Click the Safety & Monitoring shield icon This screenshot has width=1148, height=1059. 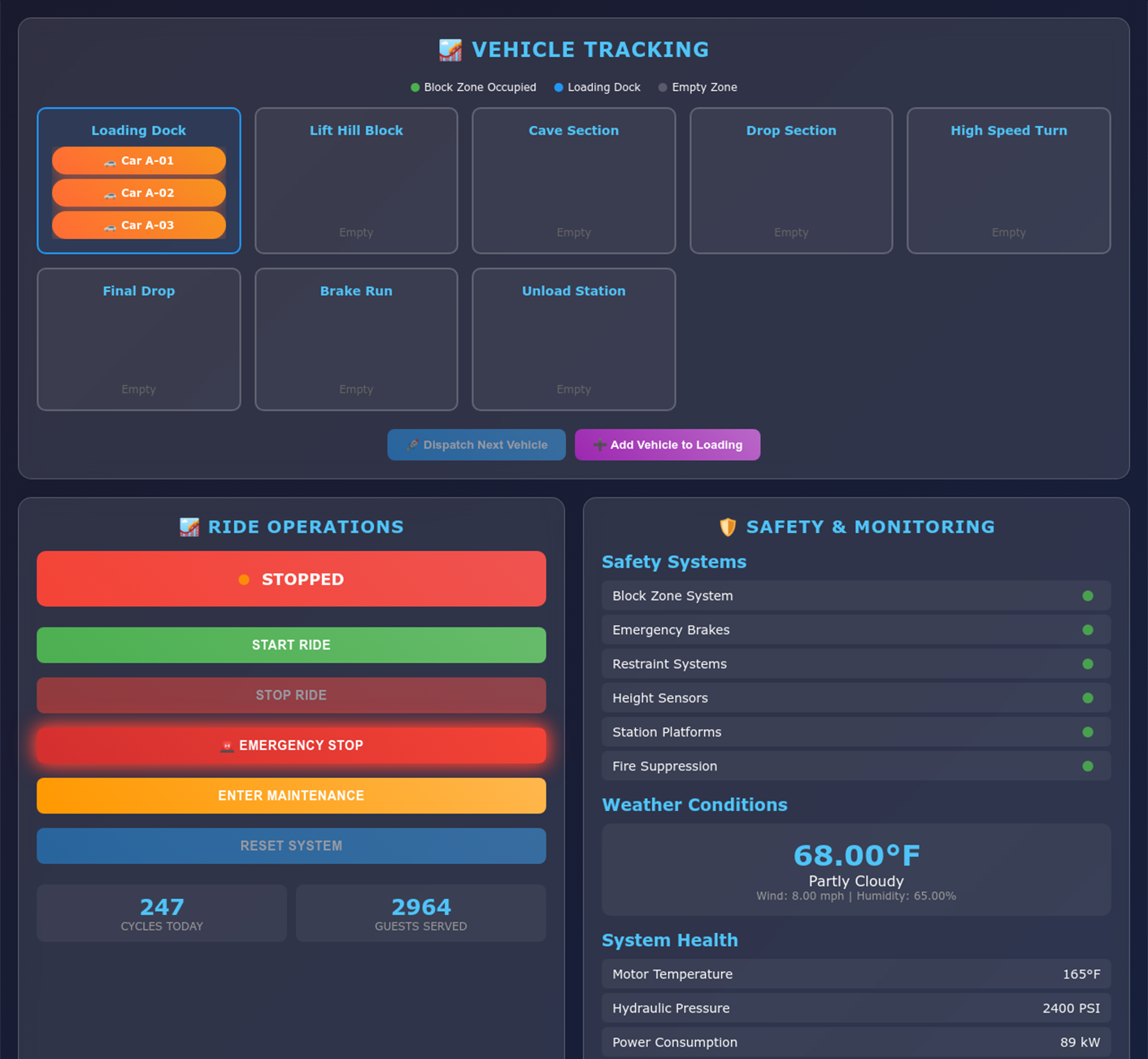tap(728, 527)
